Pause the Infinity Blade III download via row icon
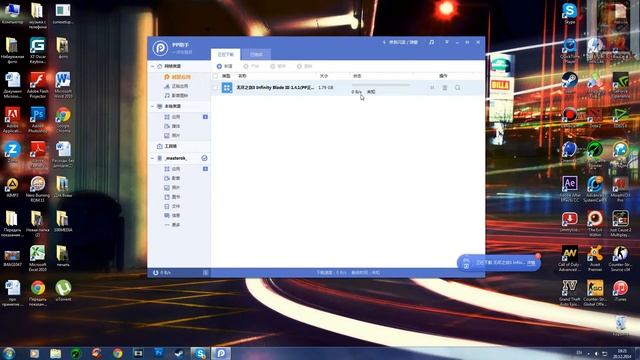This screenshot has height=360, width=640. pyautogui.click(x=432, y=87)
